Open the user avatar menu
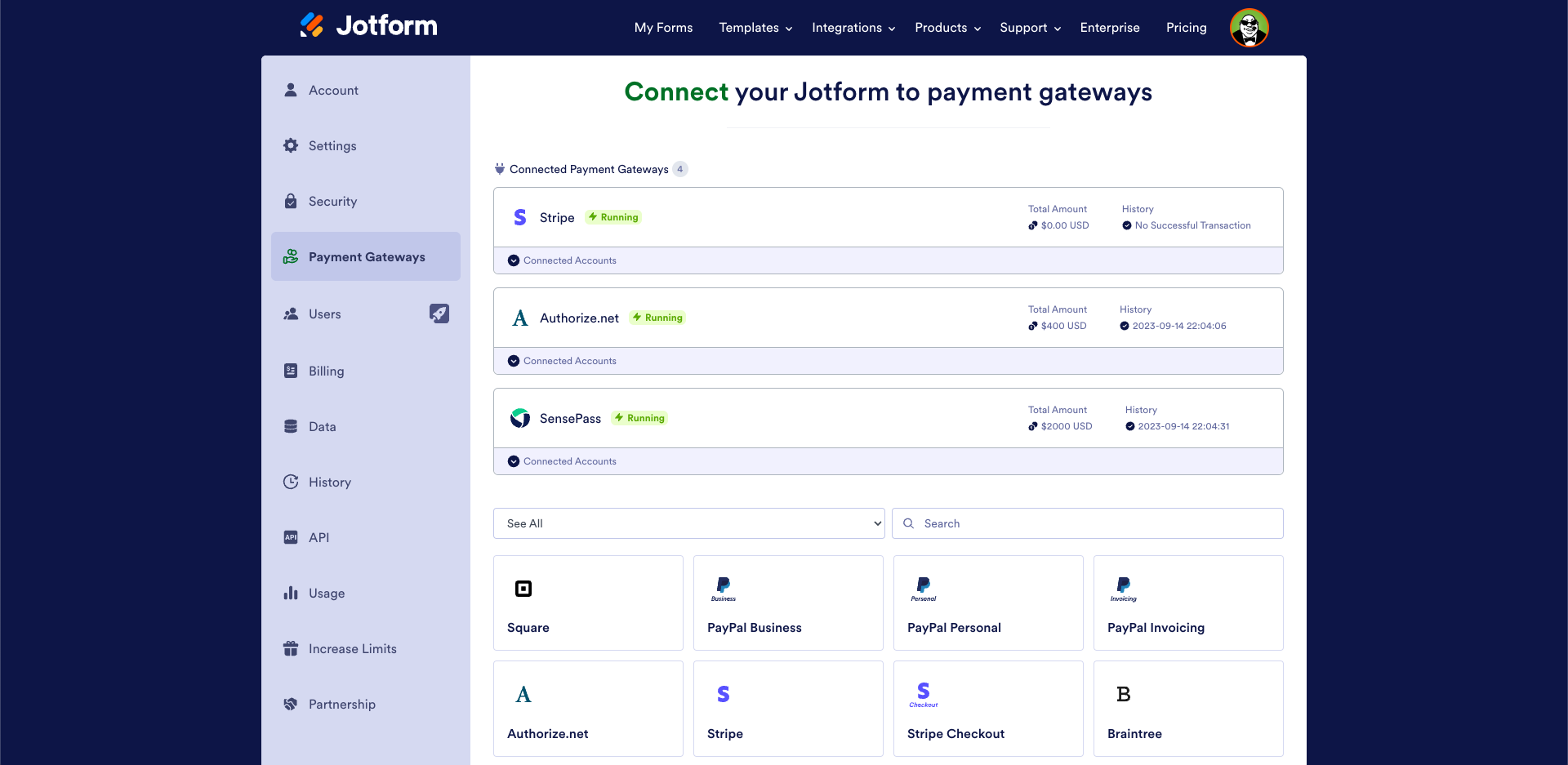 pos(1249,28)
